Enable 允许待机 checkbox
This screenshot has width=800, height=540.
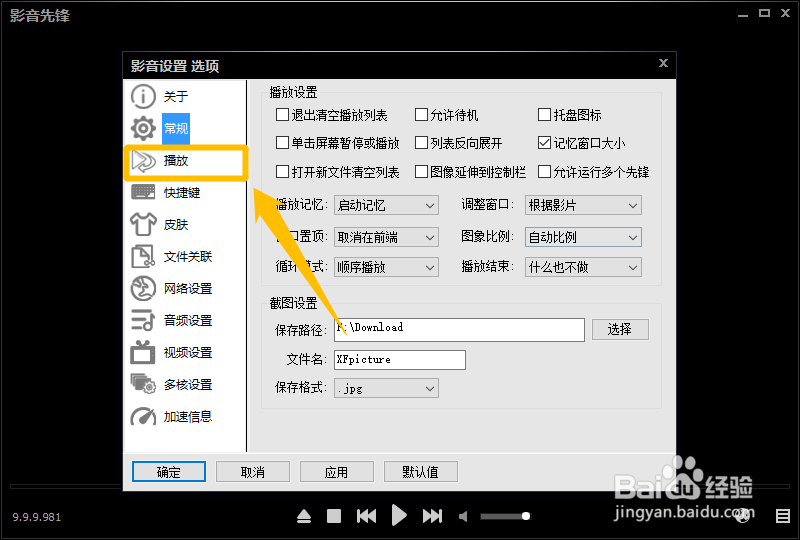coord(421,115)
